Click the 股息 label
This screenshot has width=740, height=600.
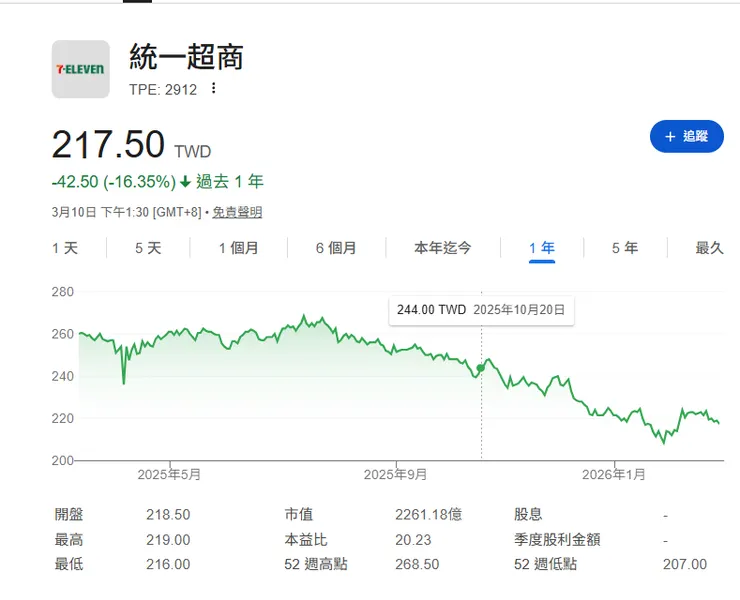(x=528, y=514)
